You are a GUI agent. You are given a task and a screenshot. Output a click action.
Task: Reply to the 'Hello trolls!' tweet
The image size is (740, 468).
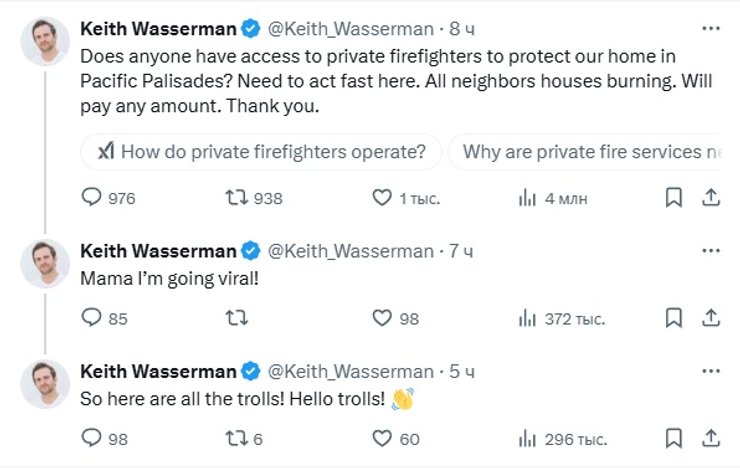[x=92, y=438]
